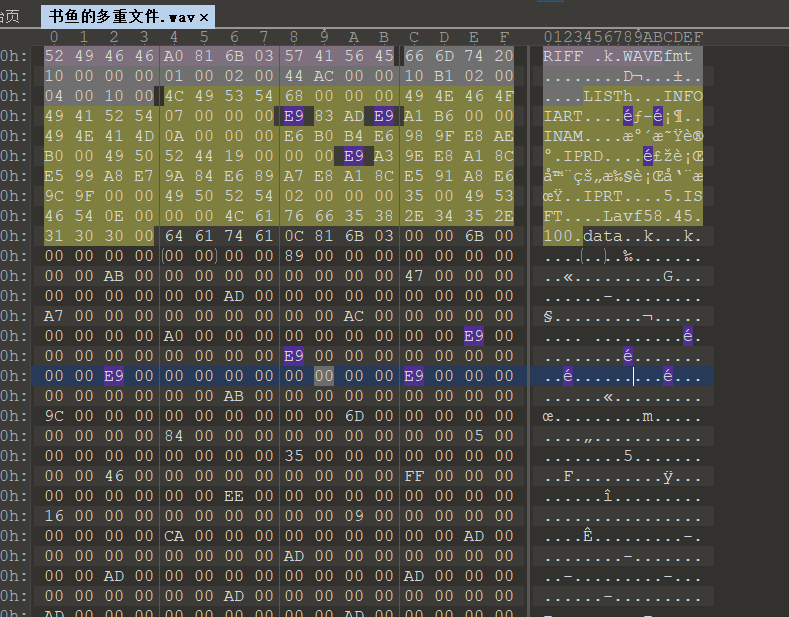Click byte 52 at the start of RIFF row
789x617 pixels.
54,56
